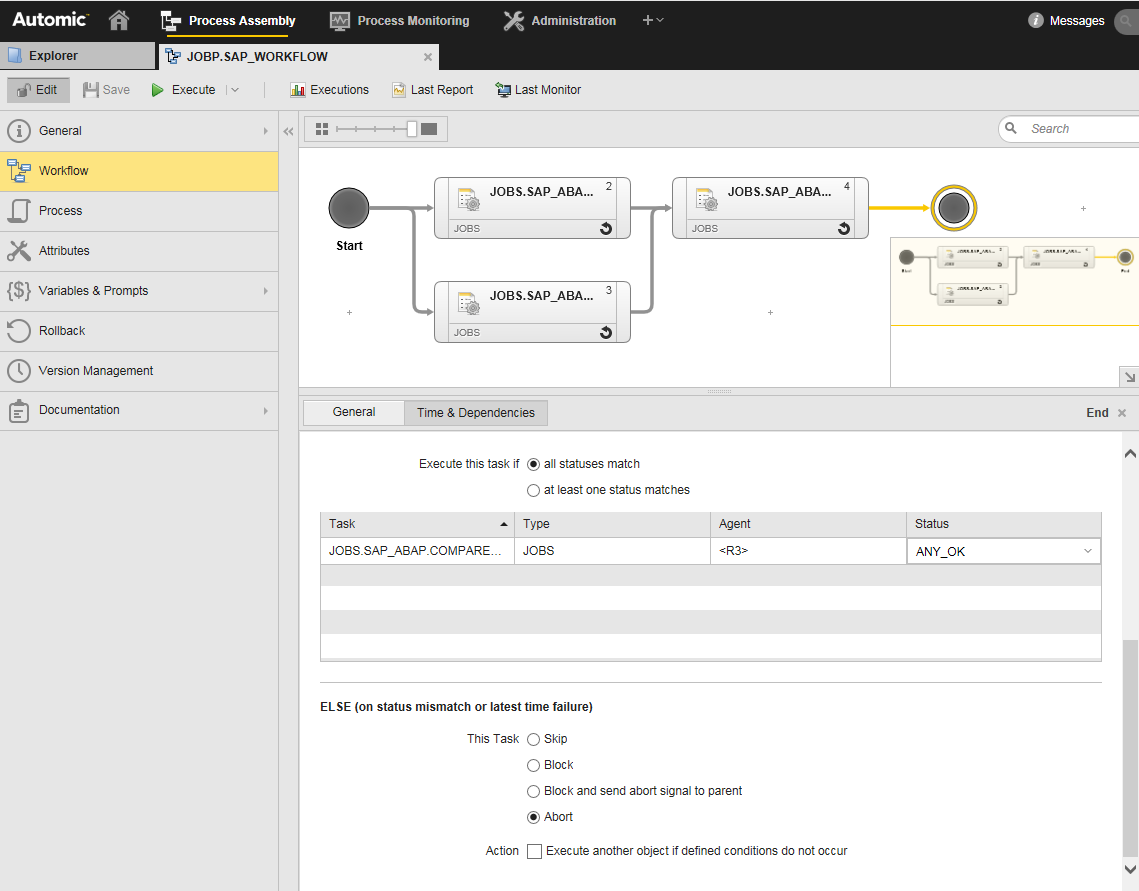Choose 'at least one status matches'
Image resolution: width=1139 pixels, height=891 pixels.
(x=534, y=489)
